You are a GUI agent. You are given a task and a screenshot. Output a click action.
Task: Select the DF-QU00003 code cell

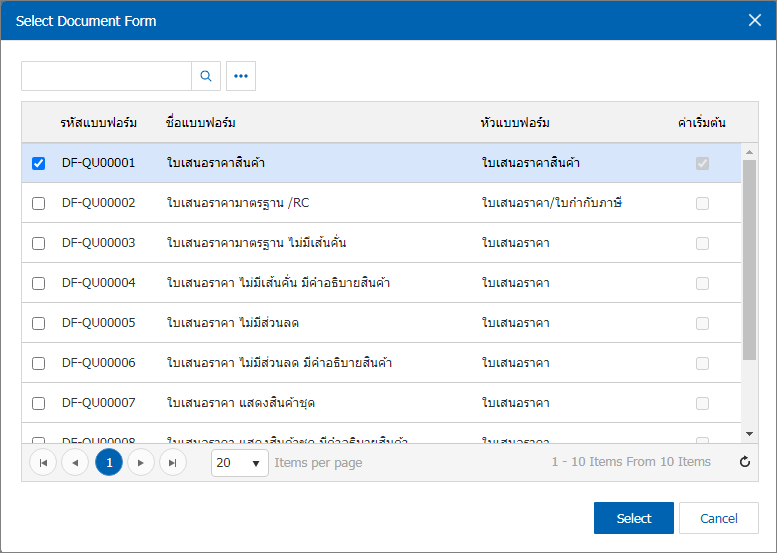(99, 243)
